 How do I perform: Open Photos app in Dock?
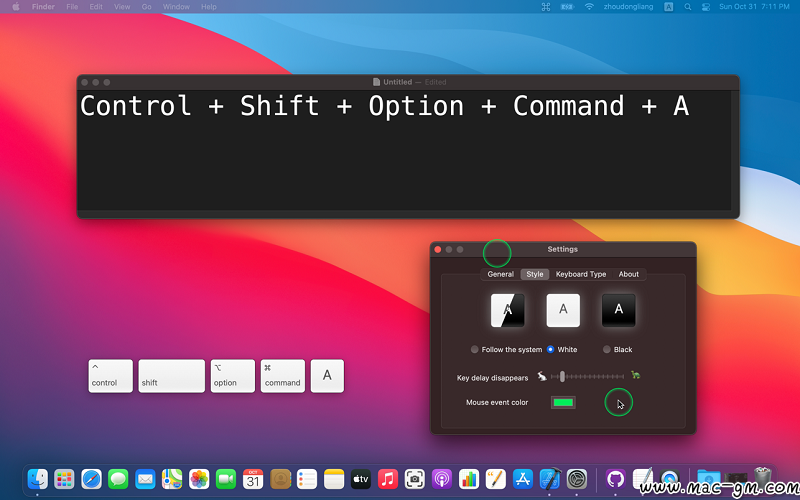coord(199,479)
